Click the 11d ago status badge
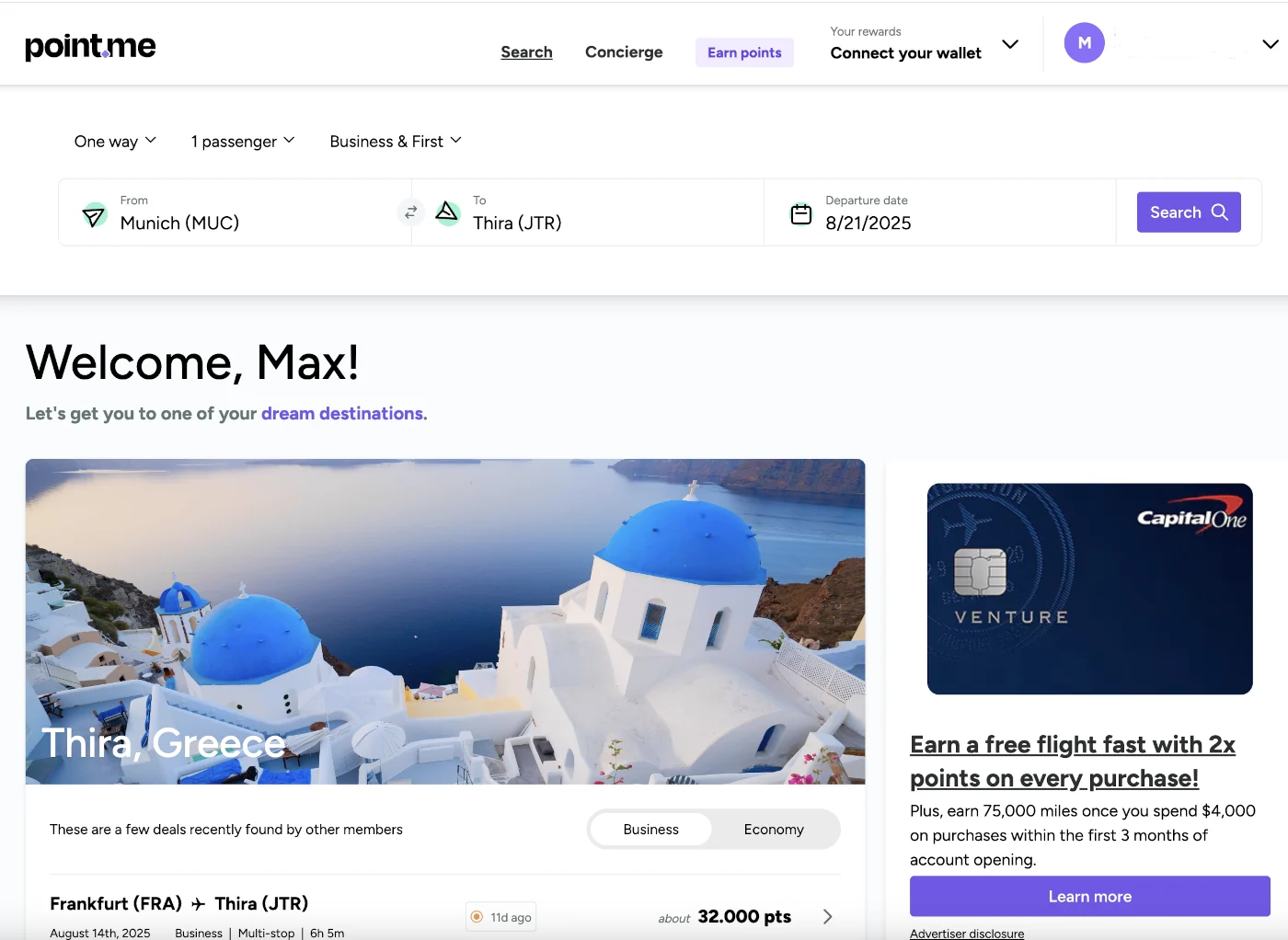 (501, 917)
